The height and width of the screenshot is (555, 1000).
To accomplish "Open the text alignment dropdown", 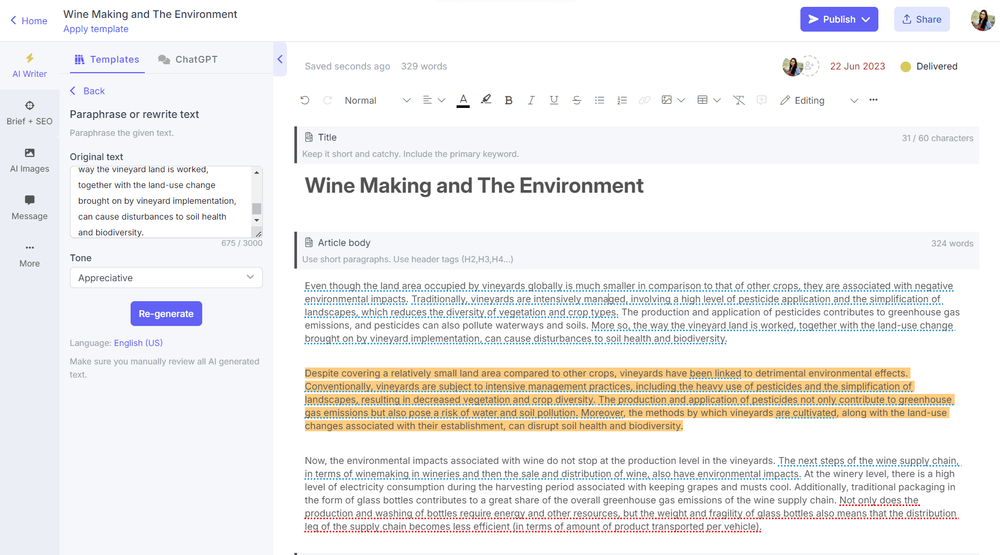I will [434, 100].
